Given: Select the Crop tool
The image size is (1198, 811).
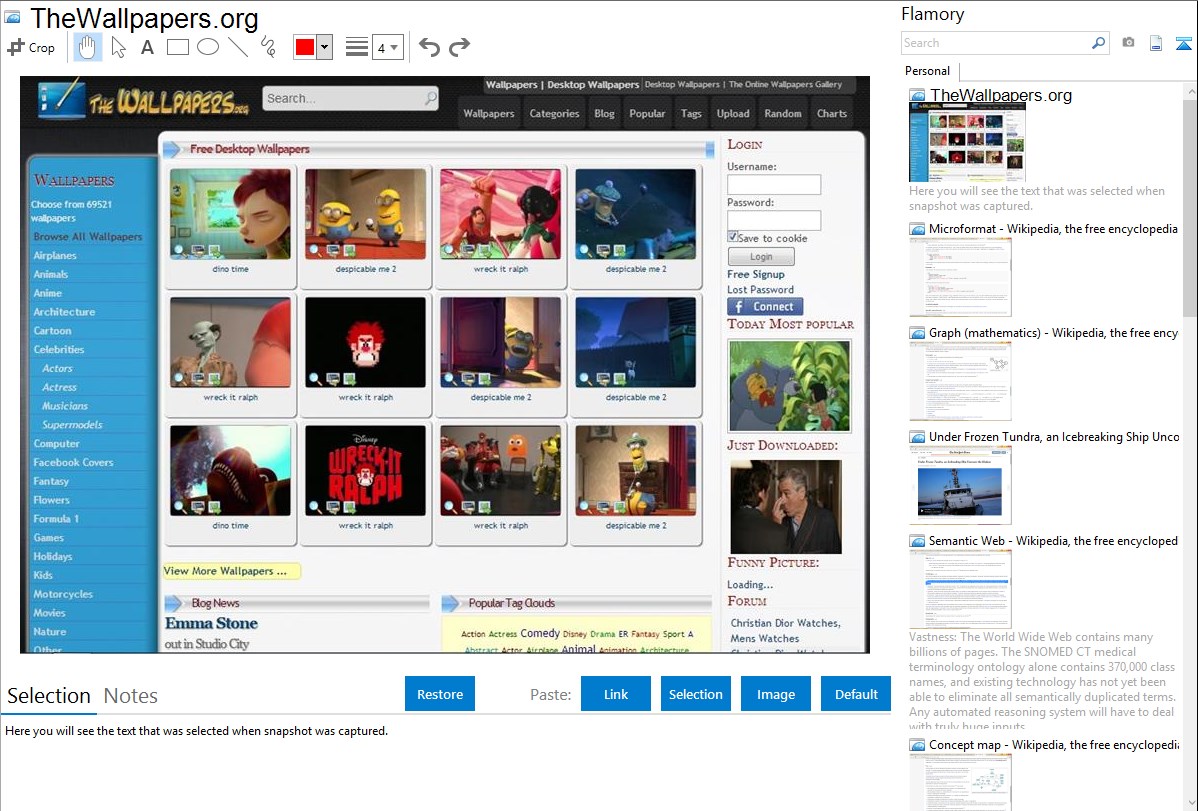Looking at the screenshot, I should (x=31, y=47).
